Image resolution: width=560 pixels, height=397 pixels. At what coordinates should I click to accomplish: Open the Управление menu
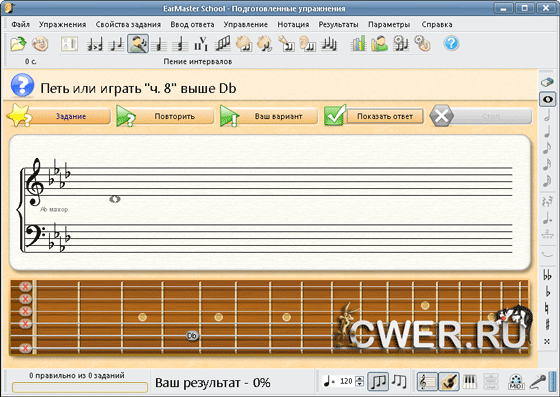point(246,24)
